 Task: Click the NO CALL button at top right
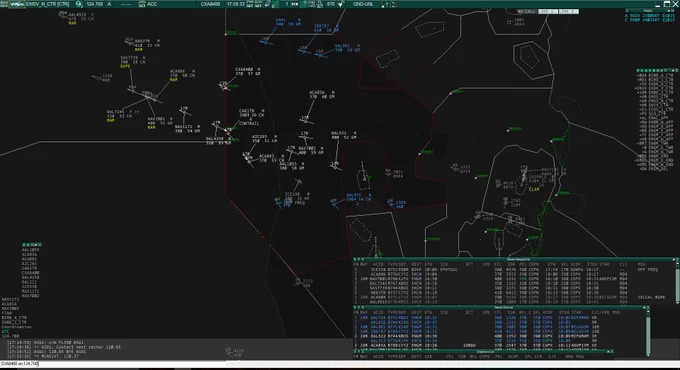(526, 11)
